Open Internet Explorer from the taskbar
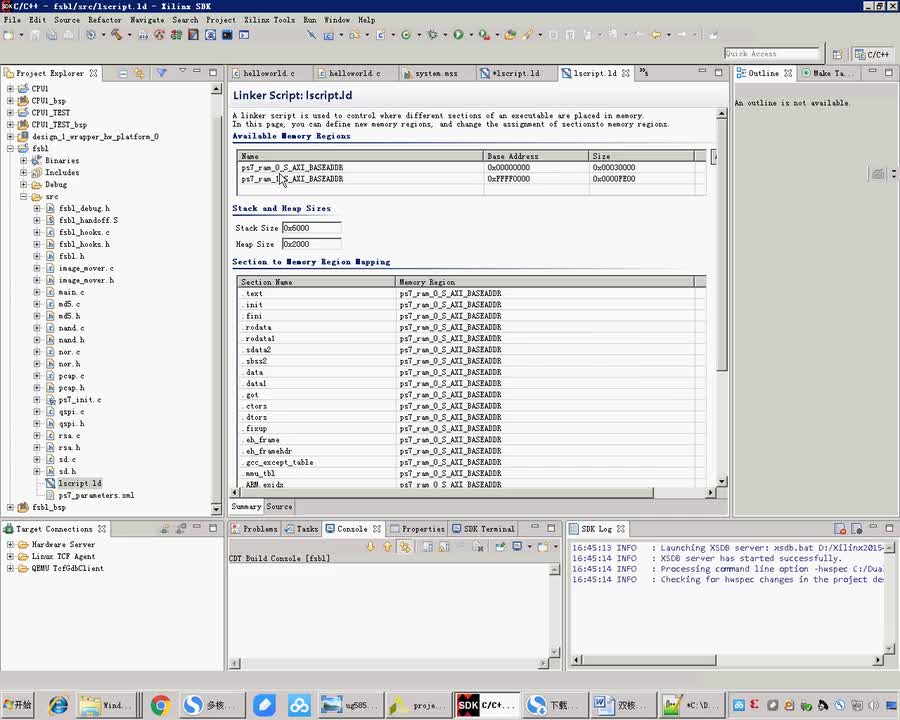900x720 pixels. 57,704
